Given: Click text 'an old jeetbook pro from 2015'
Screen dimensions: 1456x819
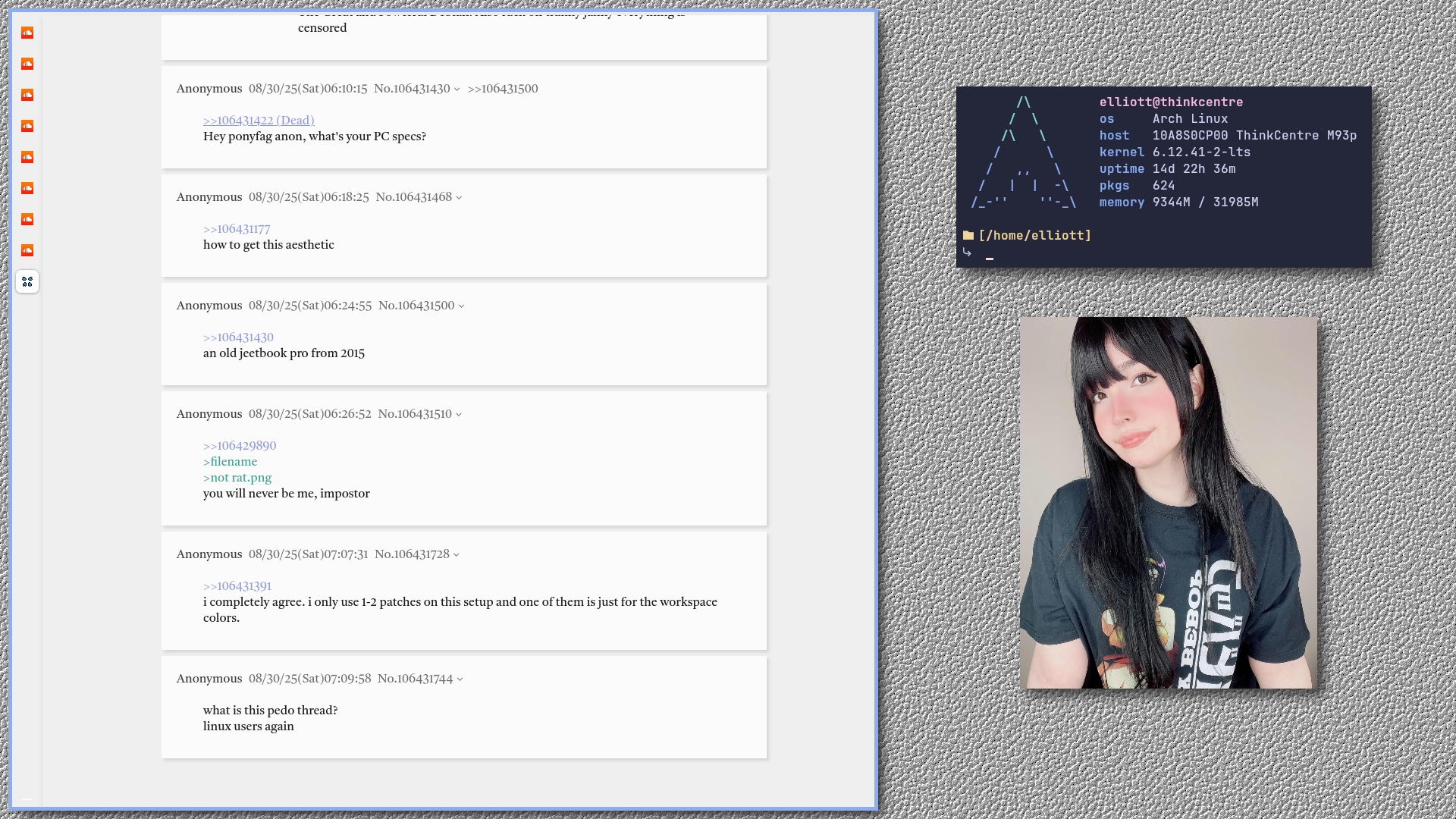Looking at the screenshot, I should pos(284,353).
